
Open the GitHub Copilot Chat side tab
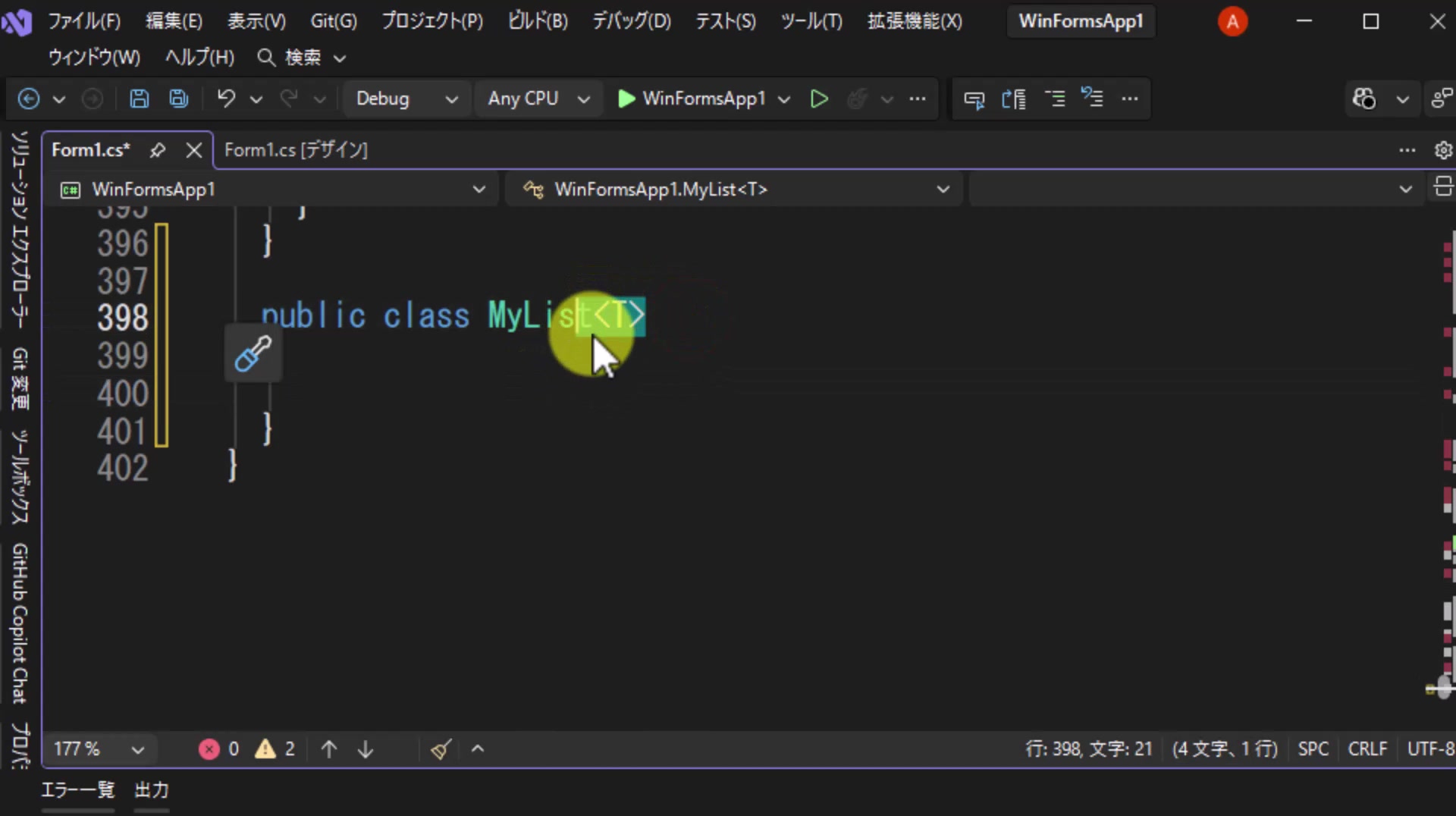(x=20, y=623)
